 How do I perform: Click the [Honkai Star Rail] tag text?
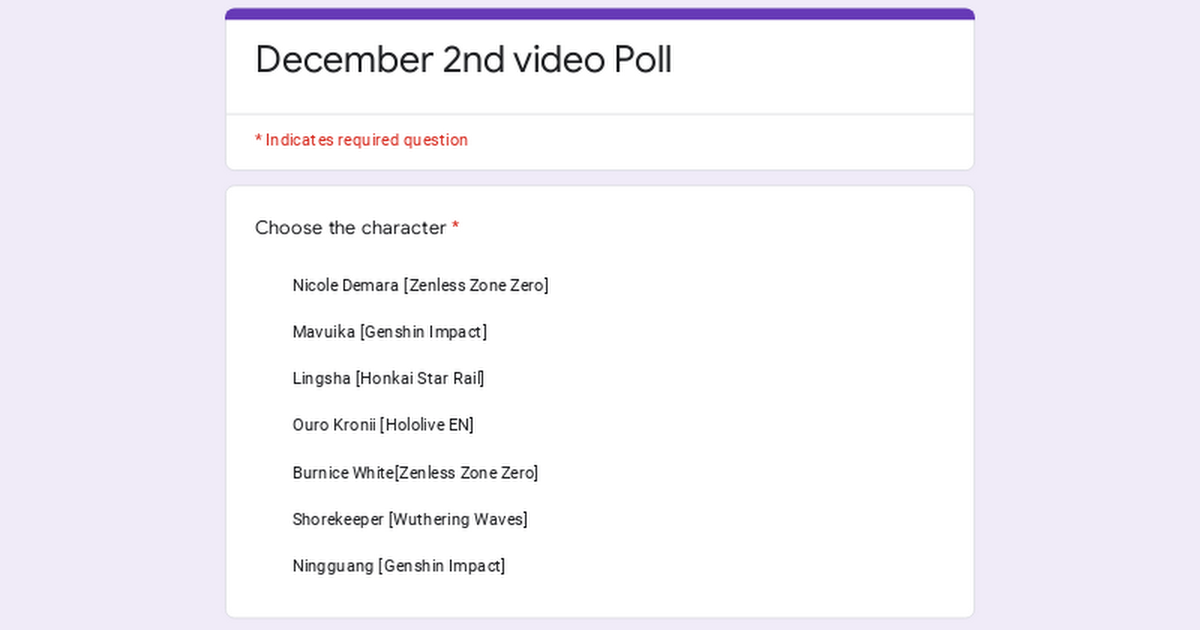[x=420, y=378]
